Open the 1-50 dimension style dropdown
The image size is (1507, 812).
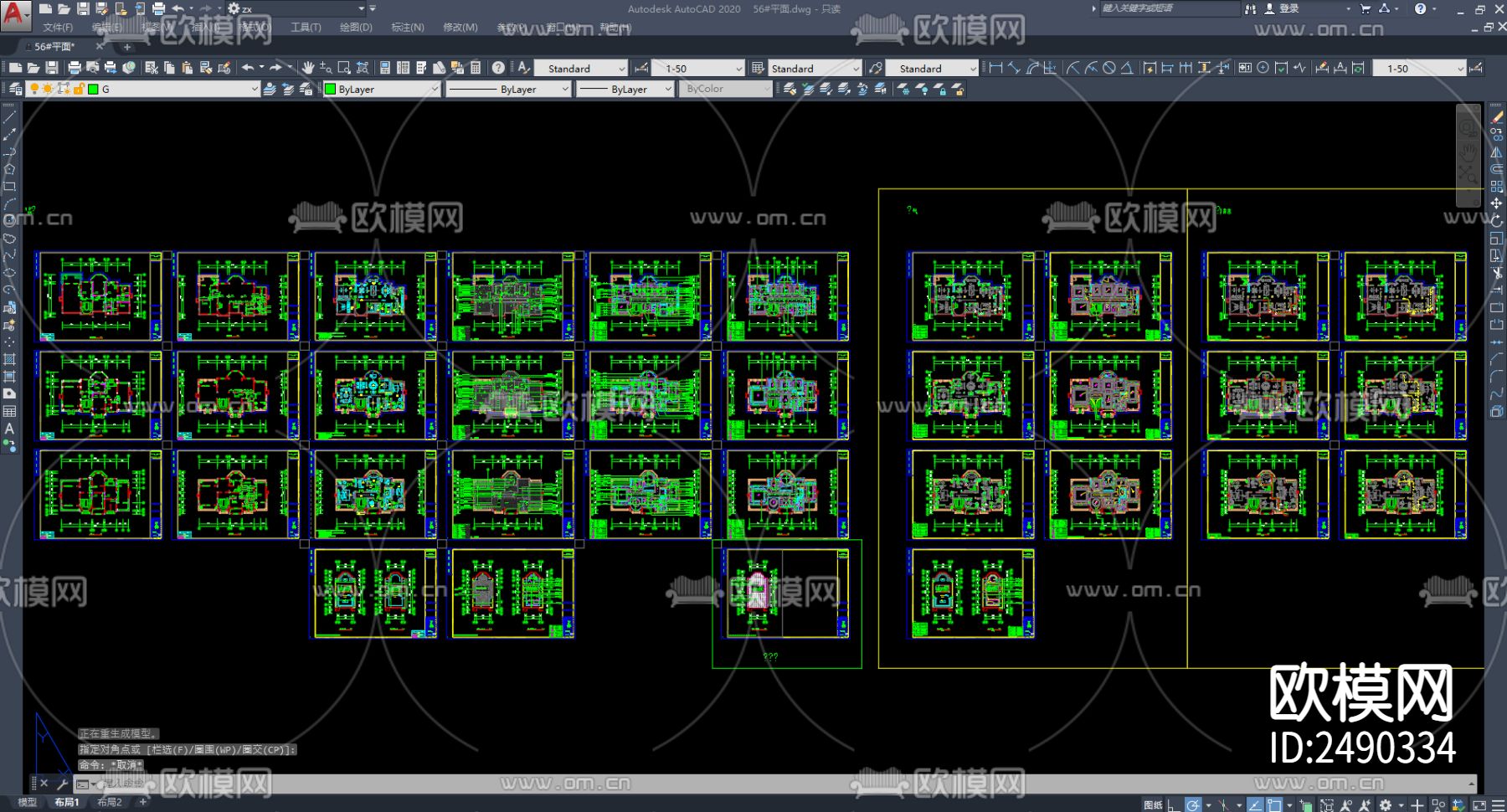(x=698, y=68)
